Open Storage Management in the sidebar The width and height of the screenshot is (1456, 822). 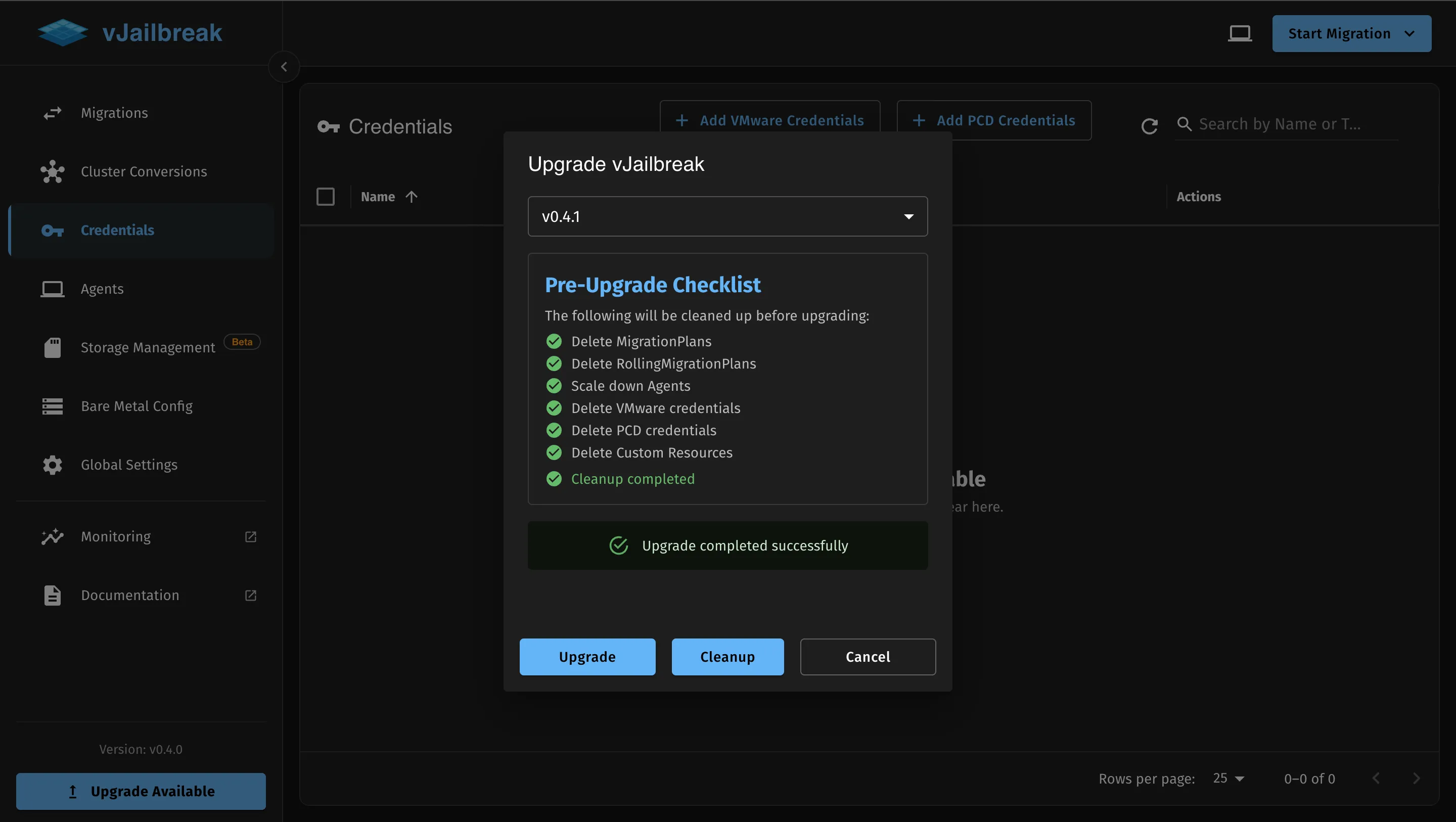pos(148,347)
